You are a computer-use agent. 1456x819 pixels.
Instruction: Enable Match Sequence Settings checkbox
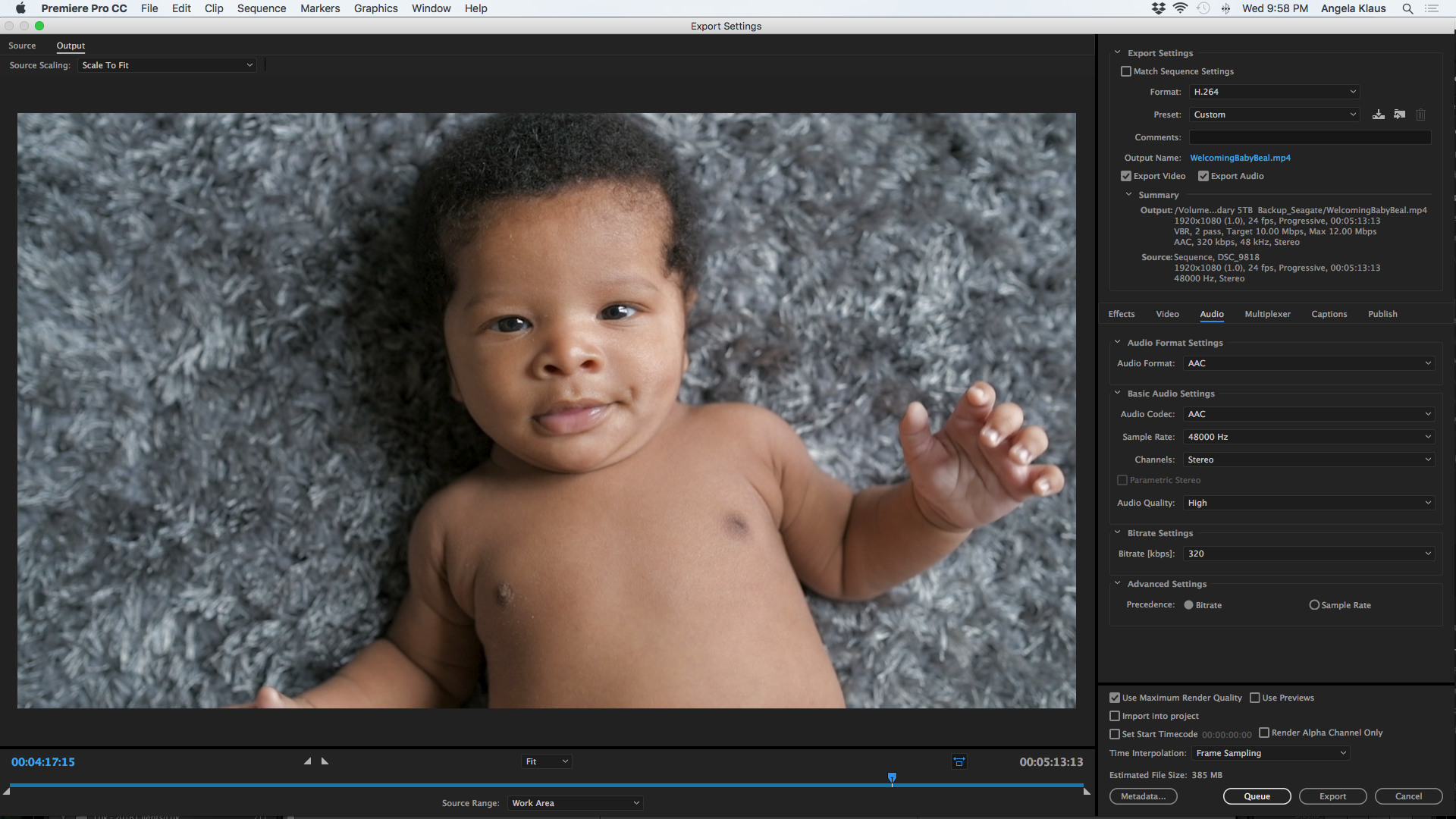1126,71
